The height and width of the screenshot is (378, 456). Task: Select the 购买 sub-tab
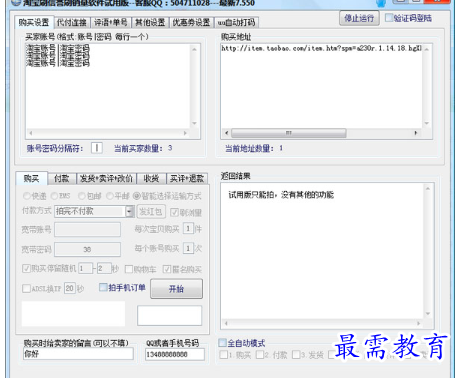31,178
